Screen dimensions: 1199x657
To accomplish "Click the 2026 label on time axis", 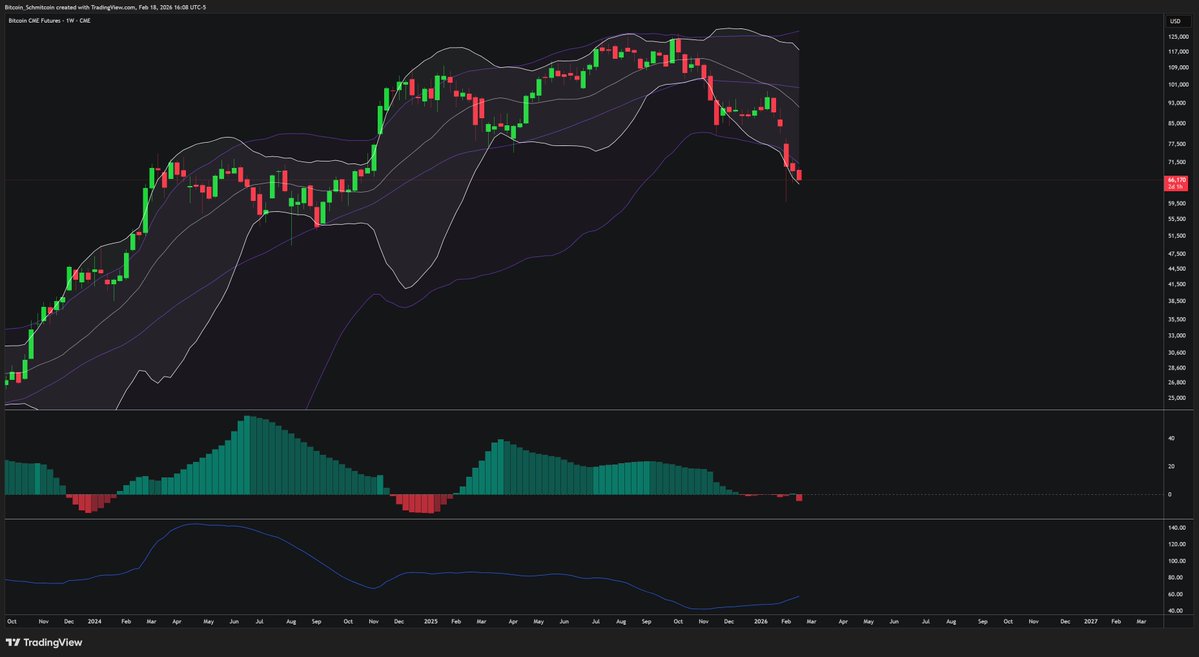I will pos(760,621).
